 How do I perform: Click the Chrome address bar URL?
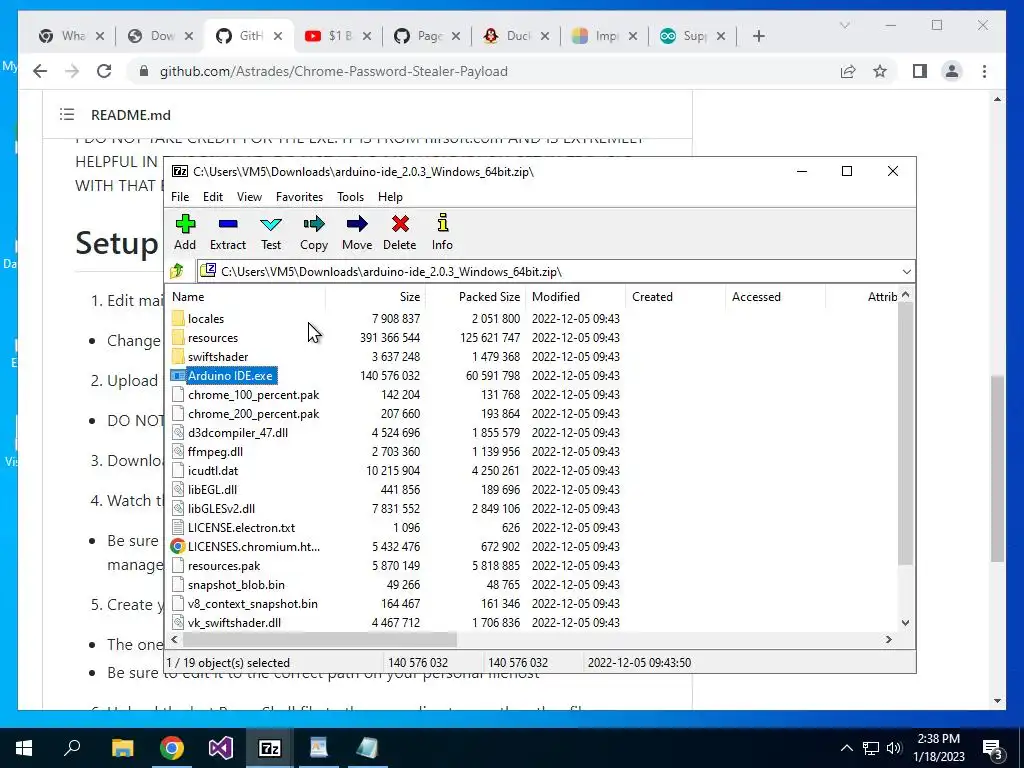334,71
